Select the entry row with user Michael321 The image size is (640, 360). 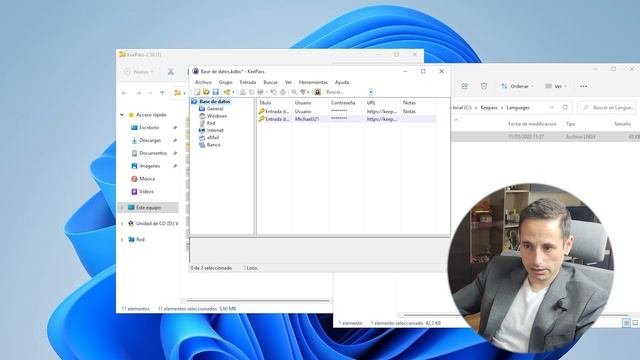pyautogui.click(x=347, y=119)
